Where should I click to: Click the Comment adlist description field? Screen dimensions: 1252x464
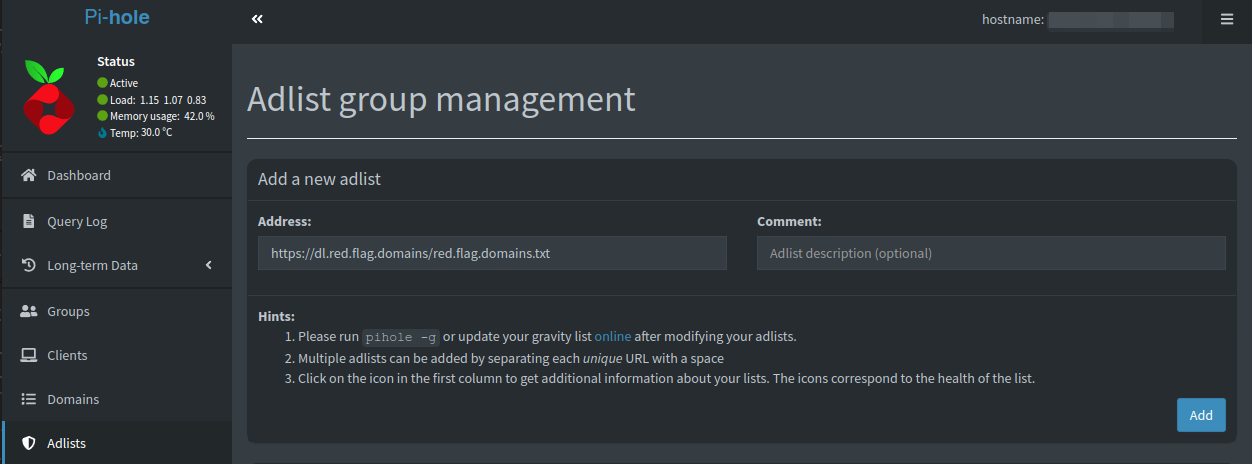coord(991,253)
